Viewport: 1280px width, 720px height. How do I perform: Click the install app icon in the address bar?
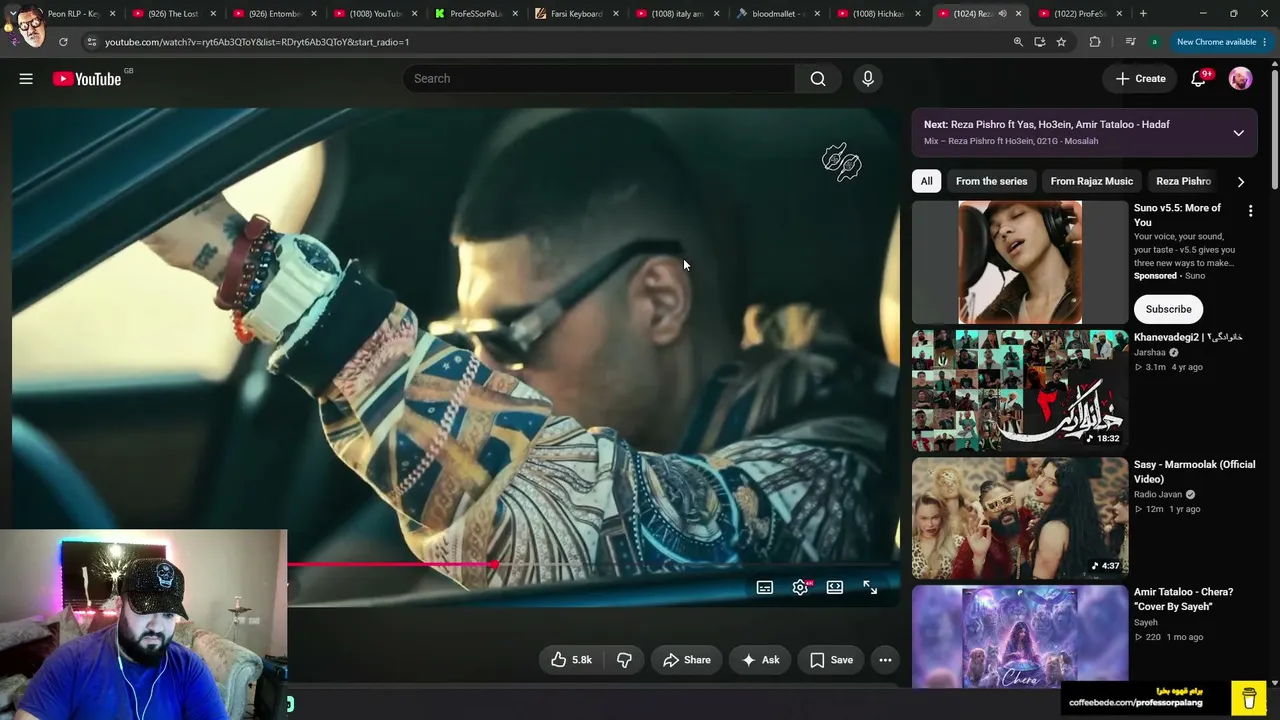[1040, 42]
